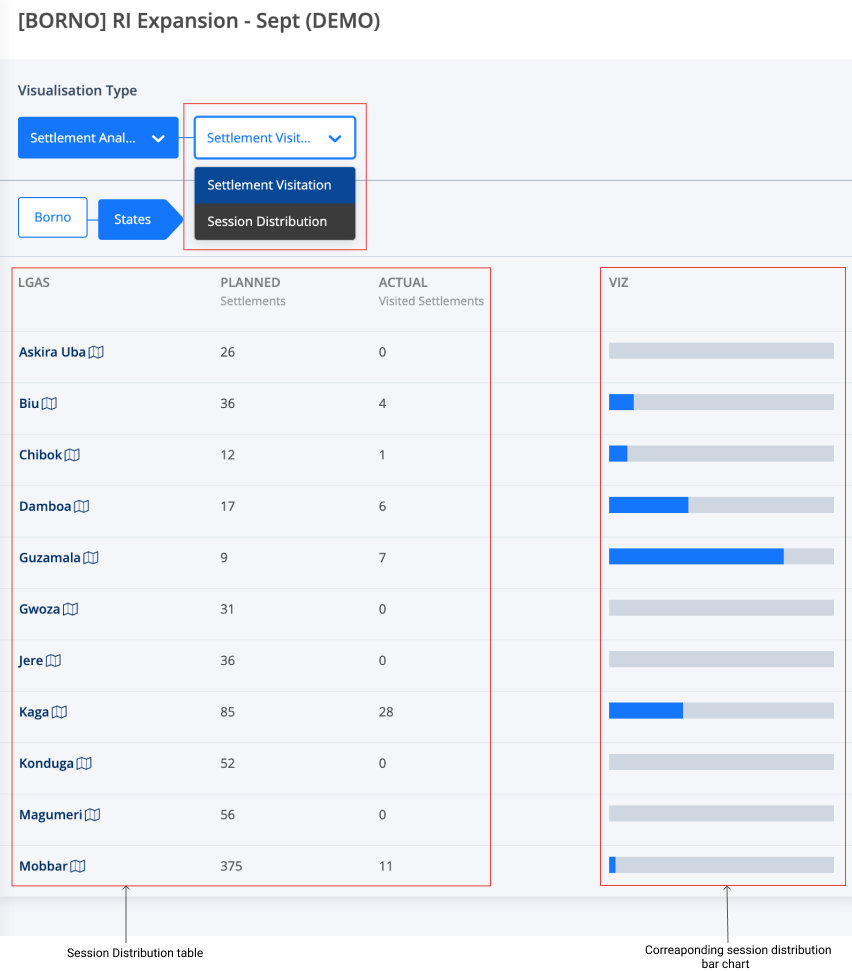The height and width of the screenshot is (971, 852).
Task: Open the map icon beside Kaga
Action: [59, 712]
